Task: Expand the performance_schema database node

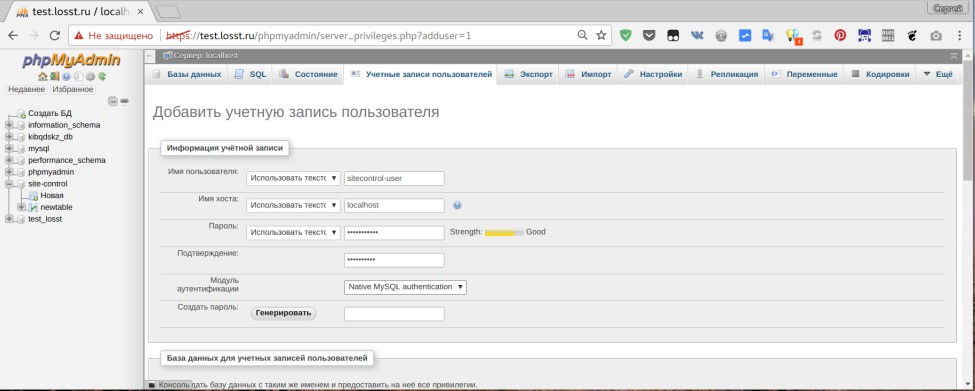Action: (x=9, y=160)
